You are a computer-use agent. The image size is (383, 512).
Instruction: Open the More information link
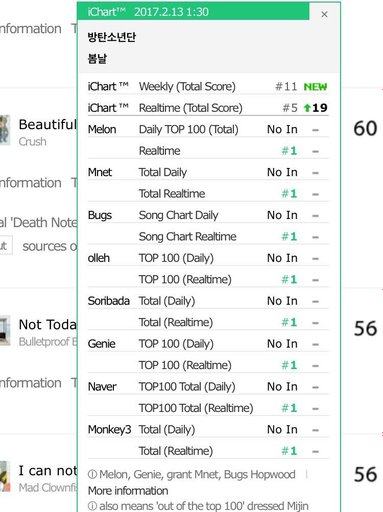[128, 491]
